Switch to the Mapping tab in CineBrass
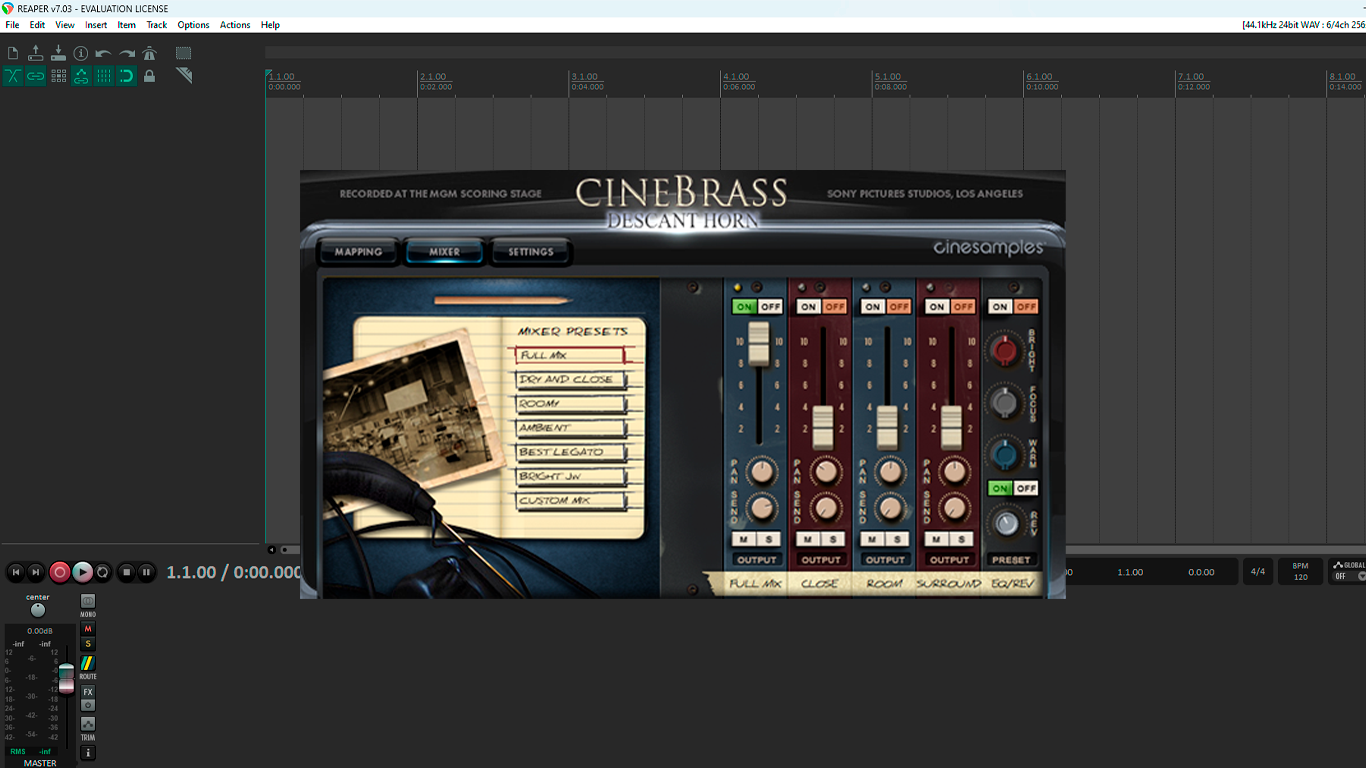The width and height of the screenshot is (1366, 768). coord(358,252)
